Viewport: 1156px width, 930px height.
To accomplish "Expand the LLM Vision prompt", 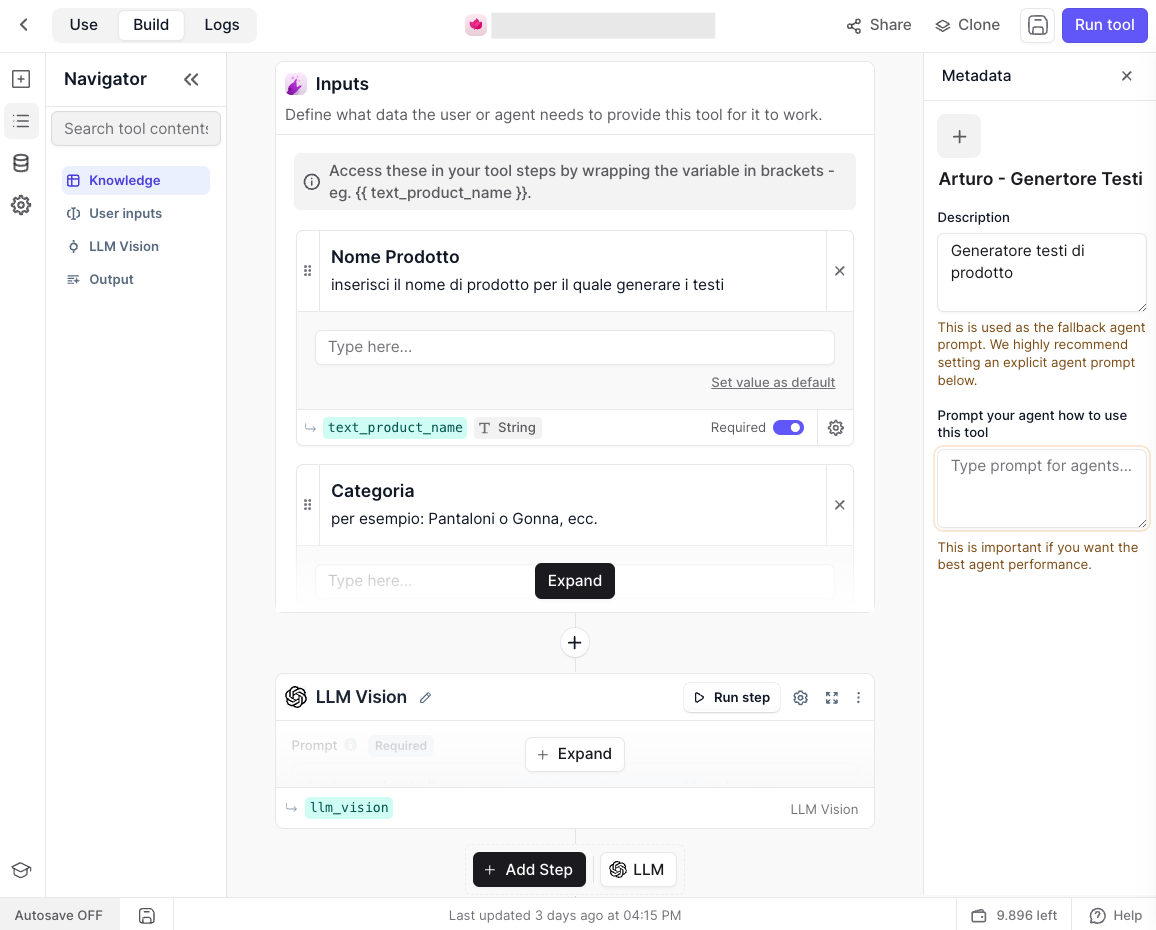I will point(574,754).
